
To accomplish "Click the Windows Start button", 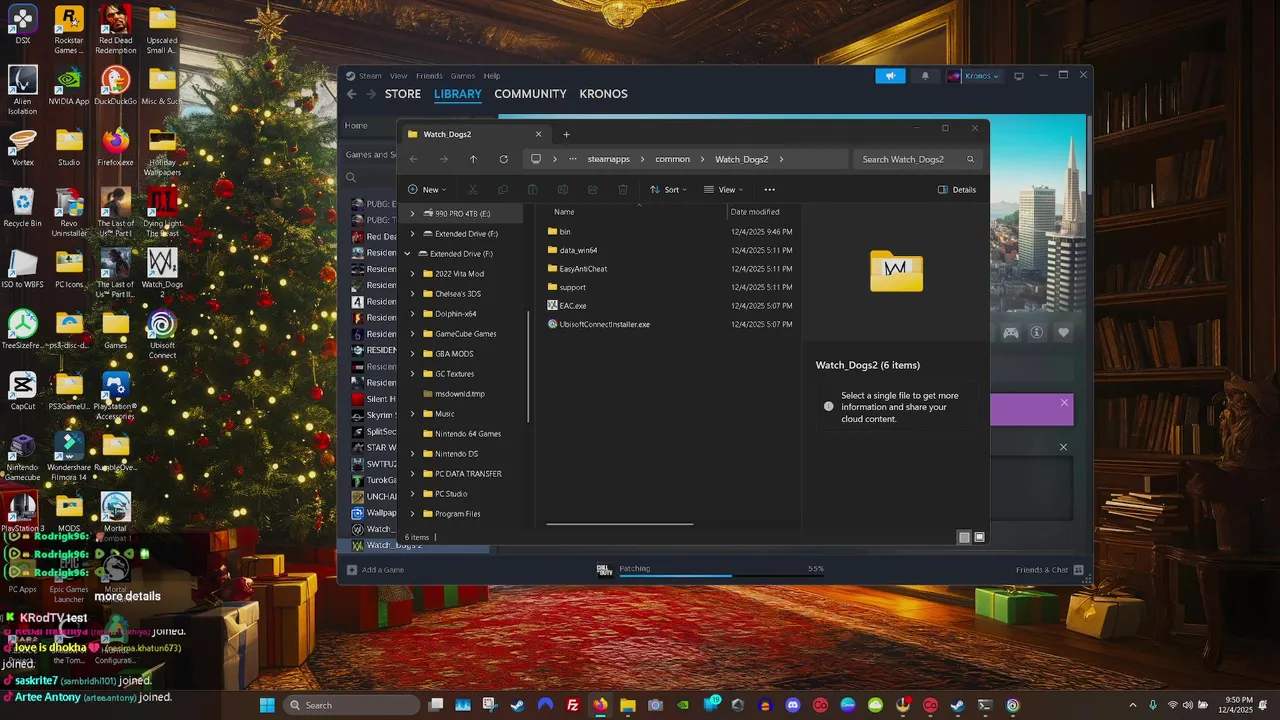I will 267,705.
